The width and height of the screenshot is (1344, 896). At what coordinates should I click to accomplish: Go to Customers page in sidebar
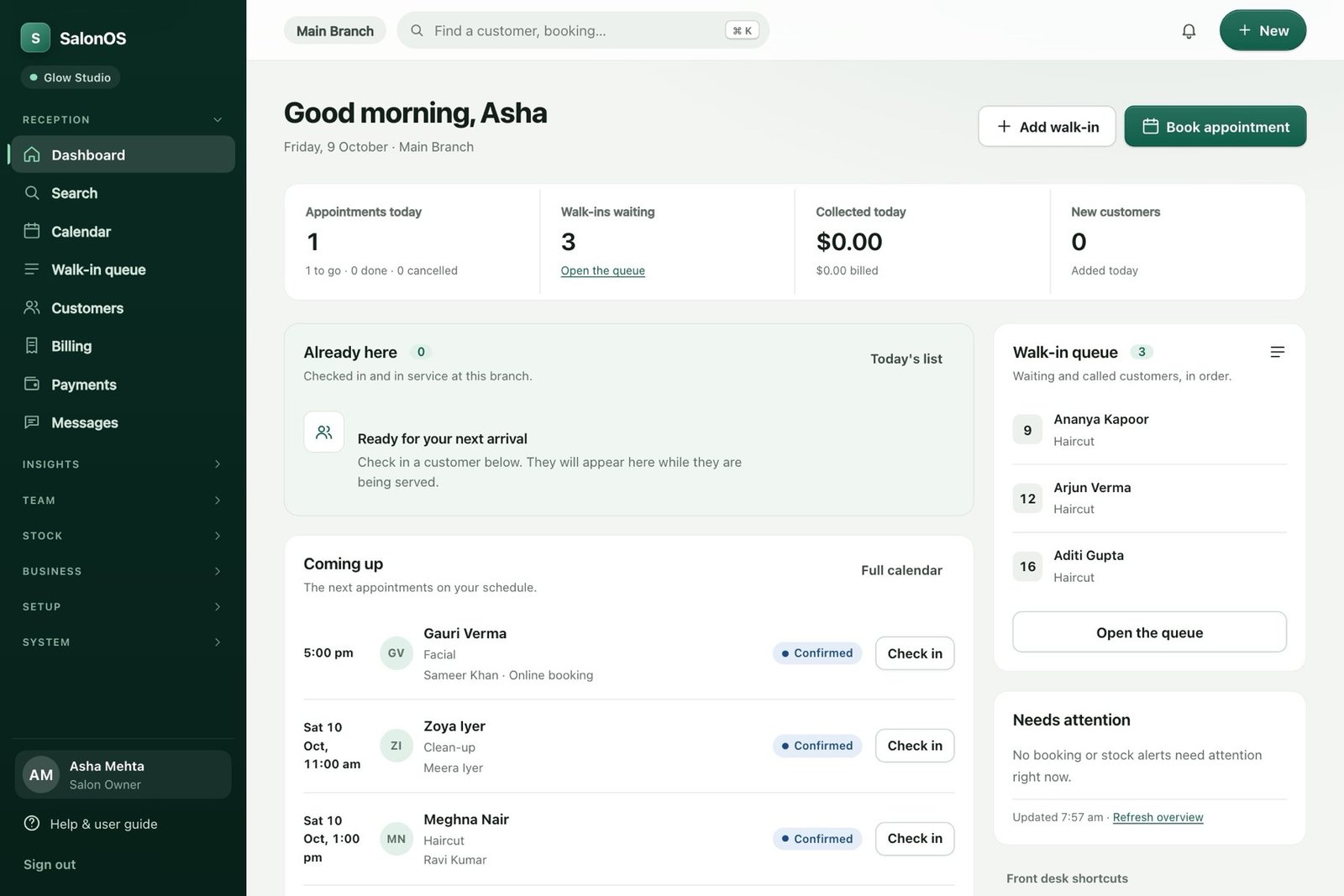point(123,308)
